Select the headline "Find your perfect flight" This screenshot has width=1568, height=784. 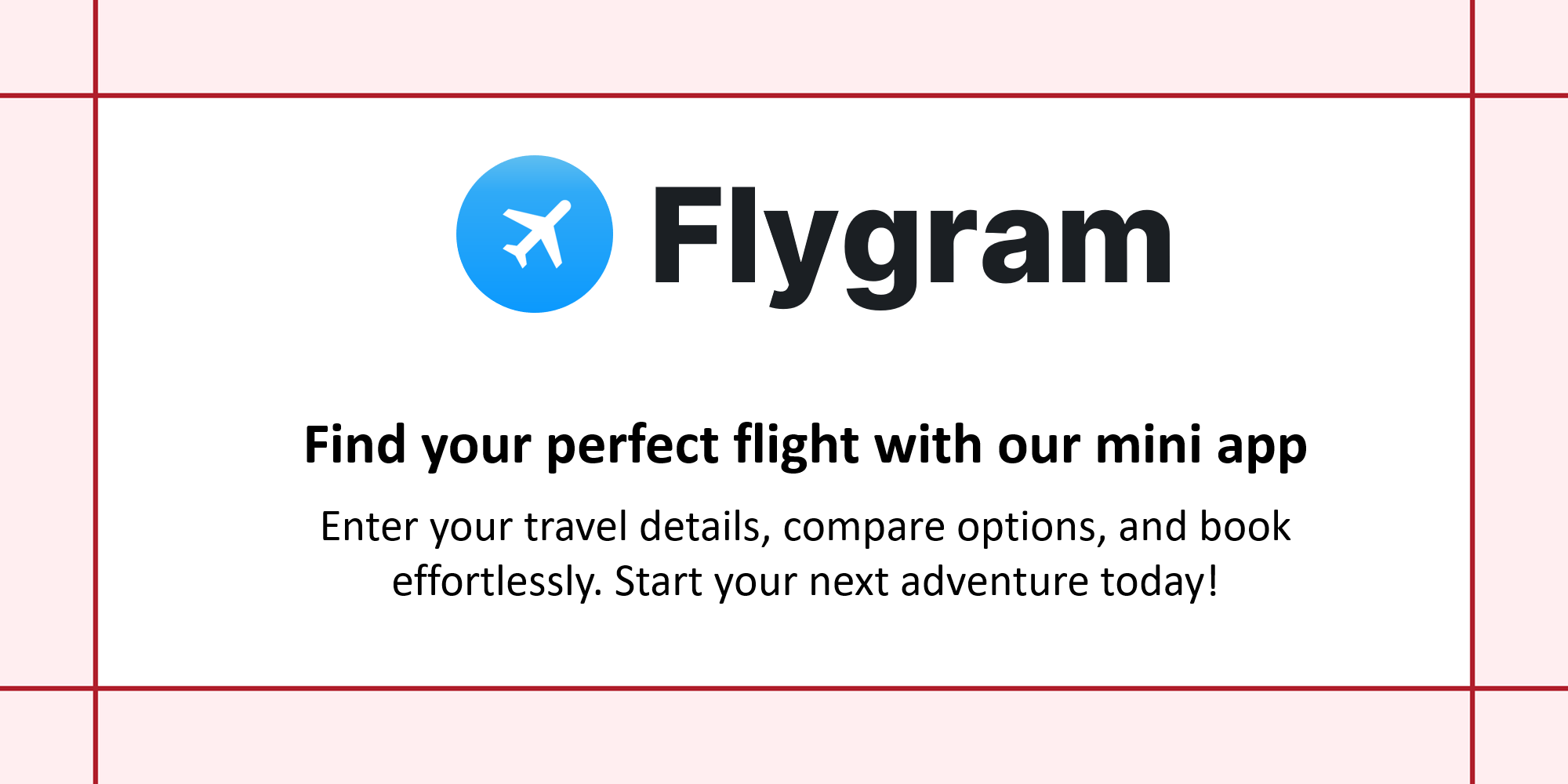(x=582, y=445)
